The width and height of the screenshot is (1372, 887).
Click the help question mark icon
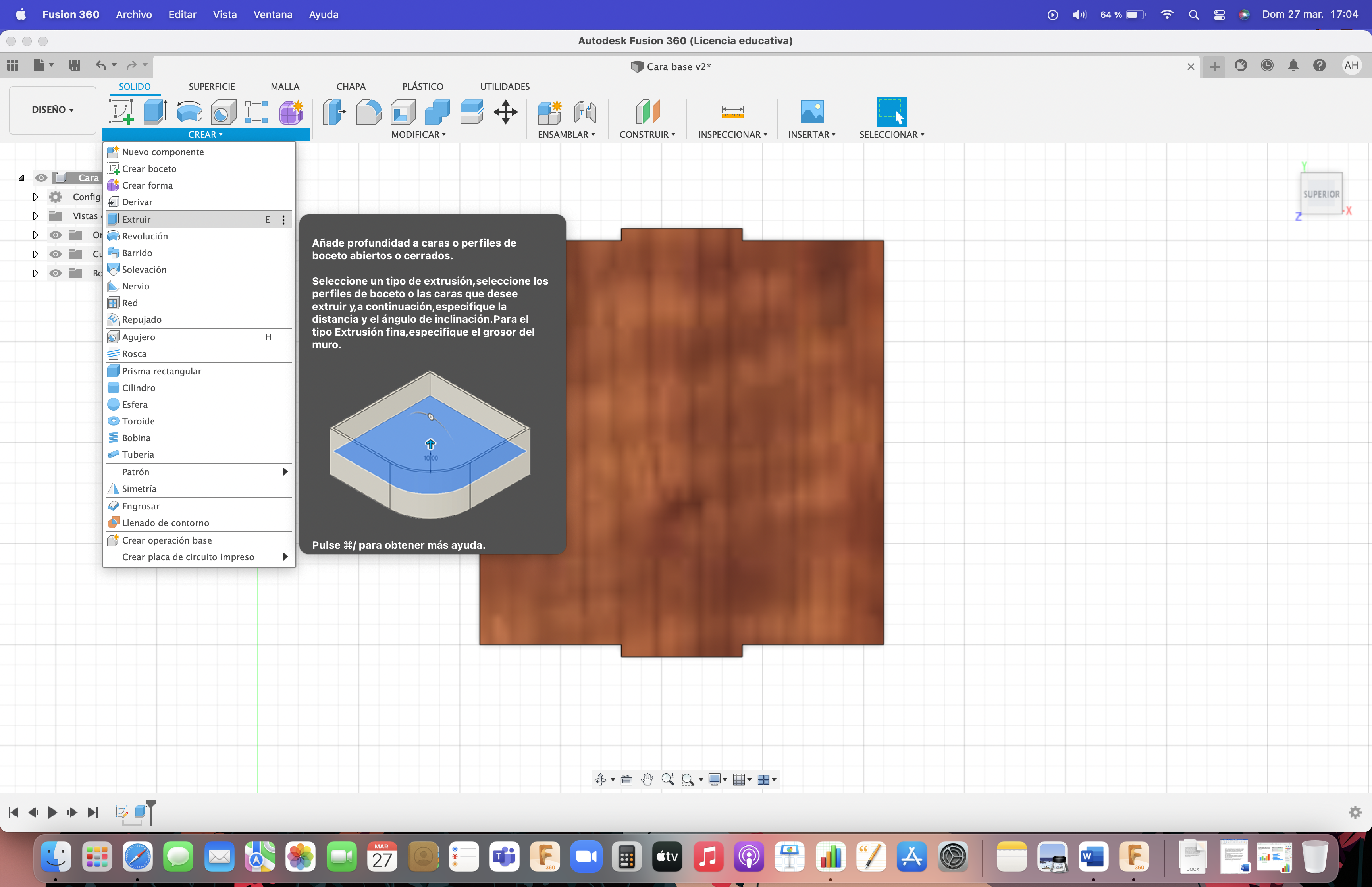[x=1320, y=65]
